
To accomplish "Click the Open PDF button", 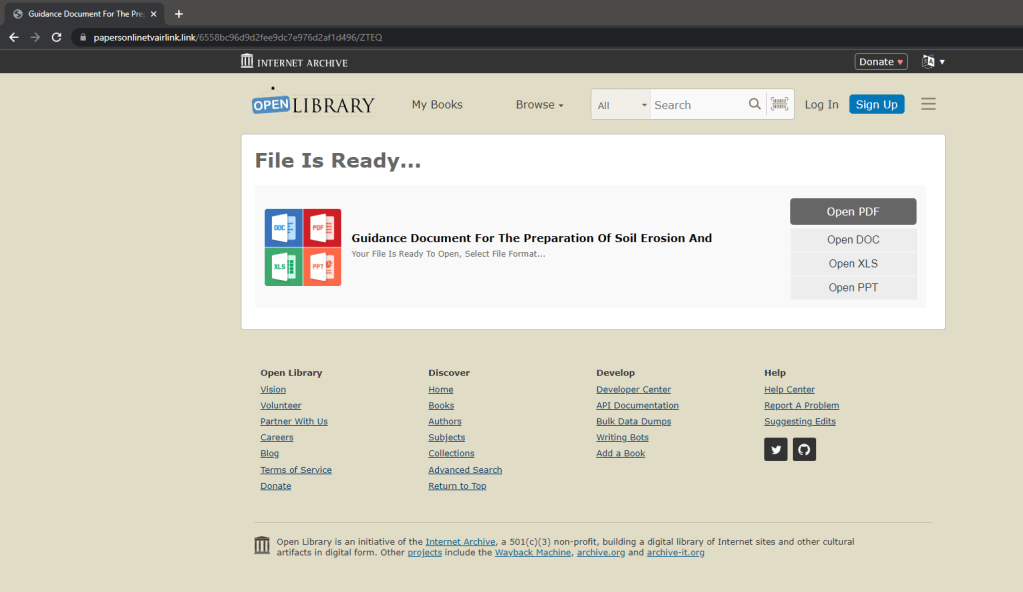I will pos(853,212).
